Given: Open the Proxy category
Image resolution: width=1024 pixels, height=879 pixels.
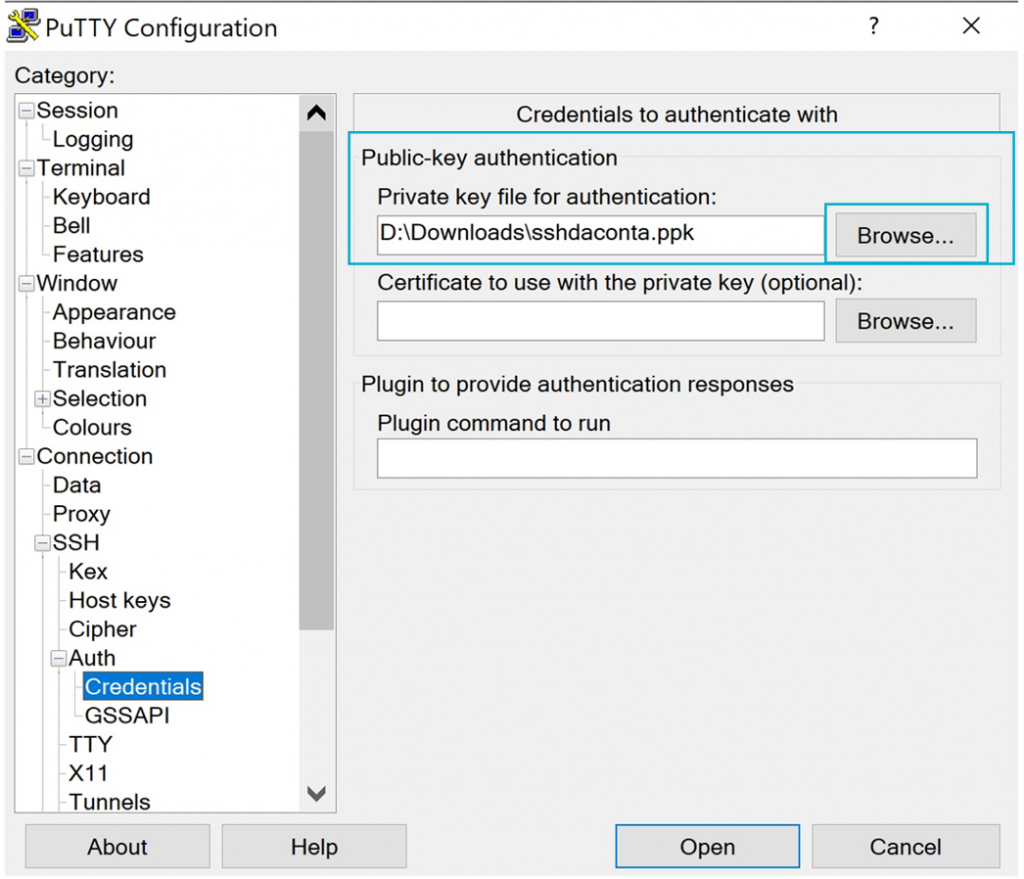Looking at the screenshot, I should click(81, 514).
